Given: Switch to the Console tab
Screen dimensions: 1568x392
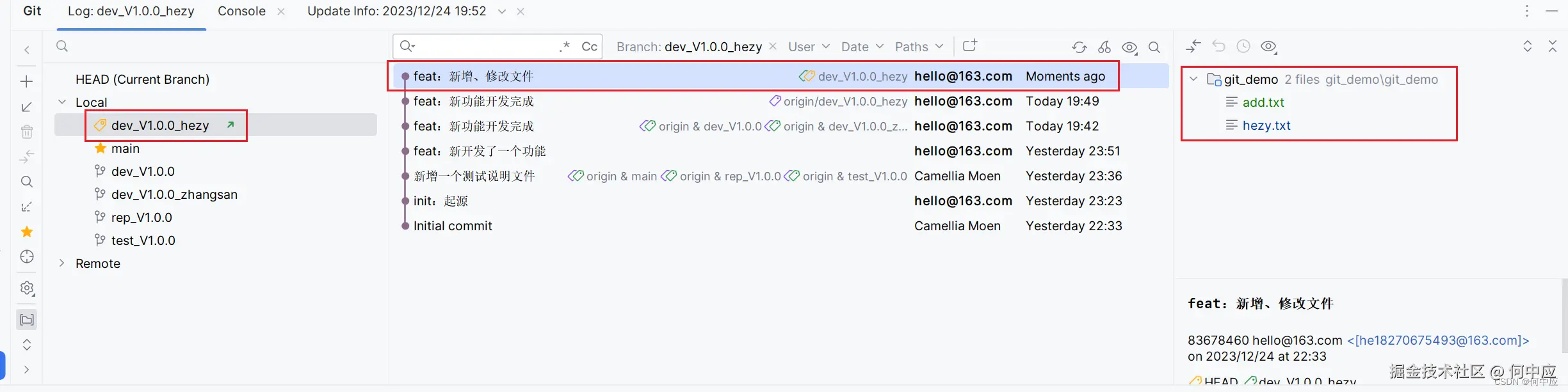Looking at the screenshot, I should (241, 11).
